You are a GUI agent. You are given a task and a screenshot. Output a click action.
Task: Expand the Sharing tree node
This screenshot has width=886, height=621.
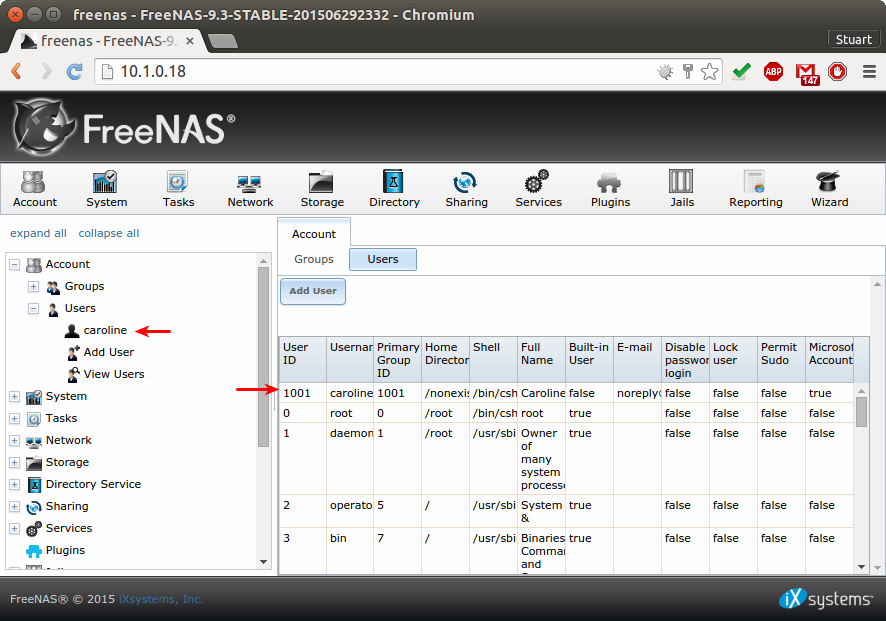coord(15,507)
